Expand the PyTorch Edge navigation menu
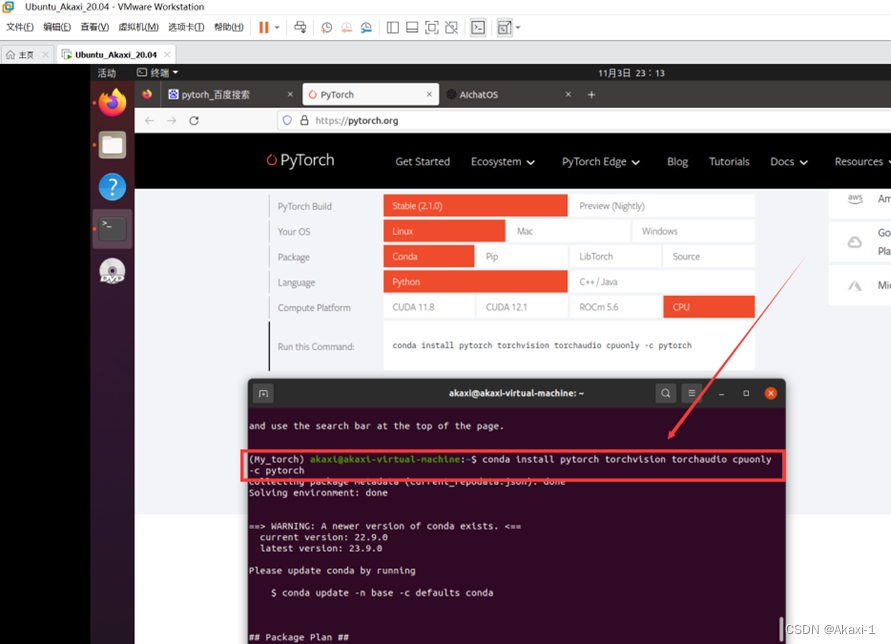Viewport: 891px width, 644px height. coord(601,161)
